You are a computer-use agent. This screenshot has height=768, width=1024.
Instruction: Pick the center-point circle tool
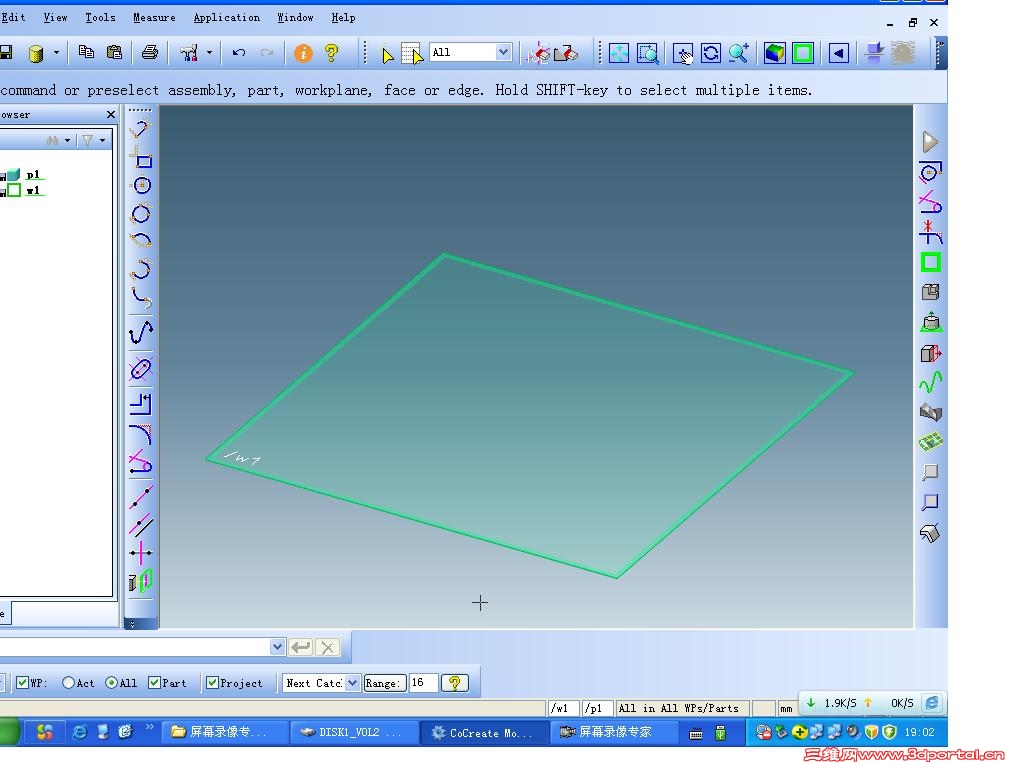coord(140,185)
